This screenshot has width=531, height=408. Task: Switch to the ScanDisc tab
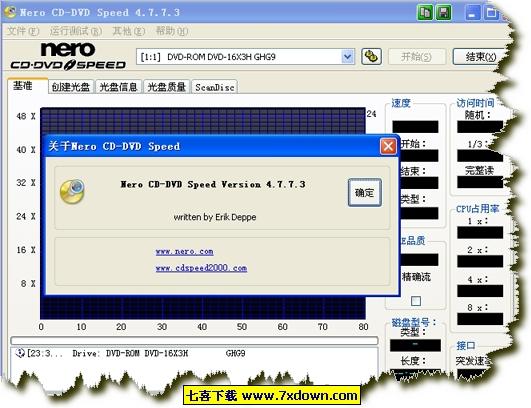[214, 87]
